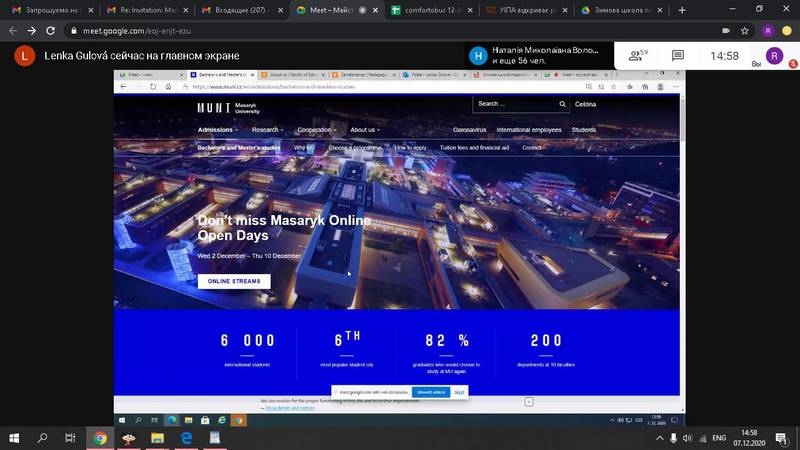Screen dimensions: 800x450
Task: Open Task View on the taskbar
Action: click(70, 438)
